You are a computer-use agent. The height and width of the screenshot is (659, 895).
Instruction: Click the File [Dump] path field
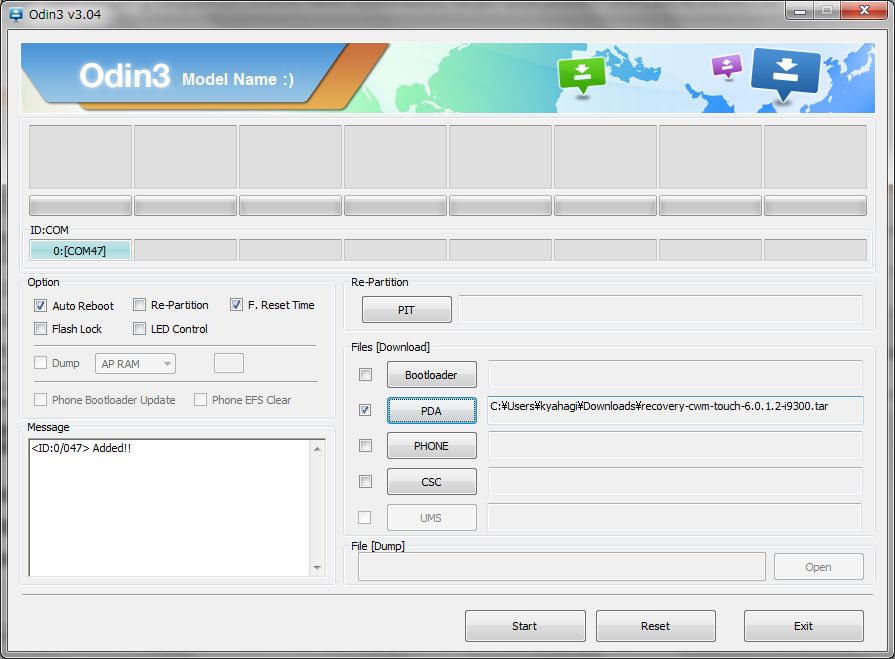[x=562, y=567]
